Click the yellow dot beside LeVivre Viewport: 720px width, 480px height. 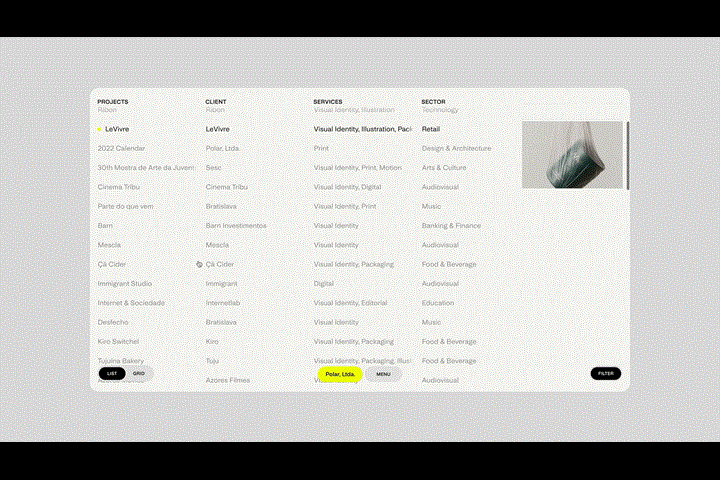click(x=99, y=129)
